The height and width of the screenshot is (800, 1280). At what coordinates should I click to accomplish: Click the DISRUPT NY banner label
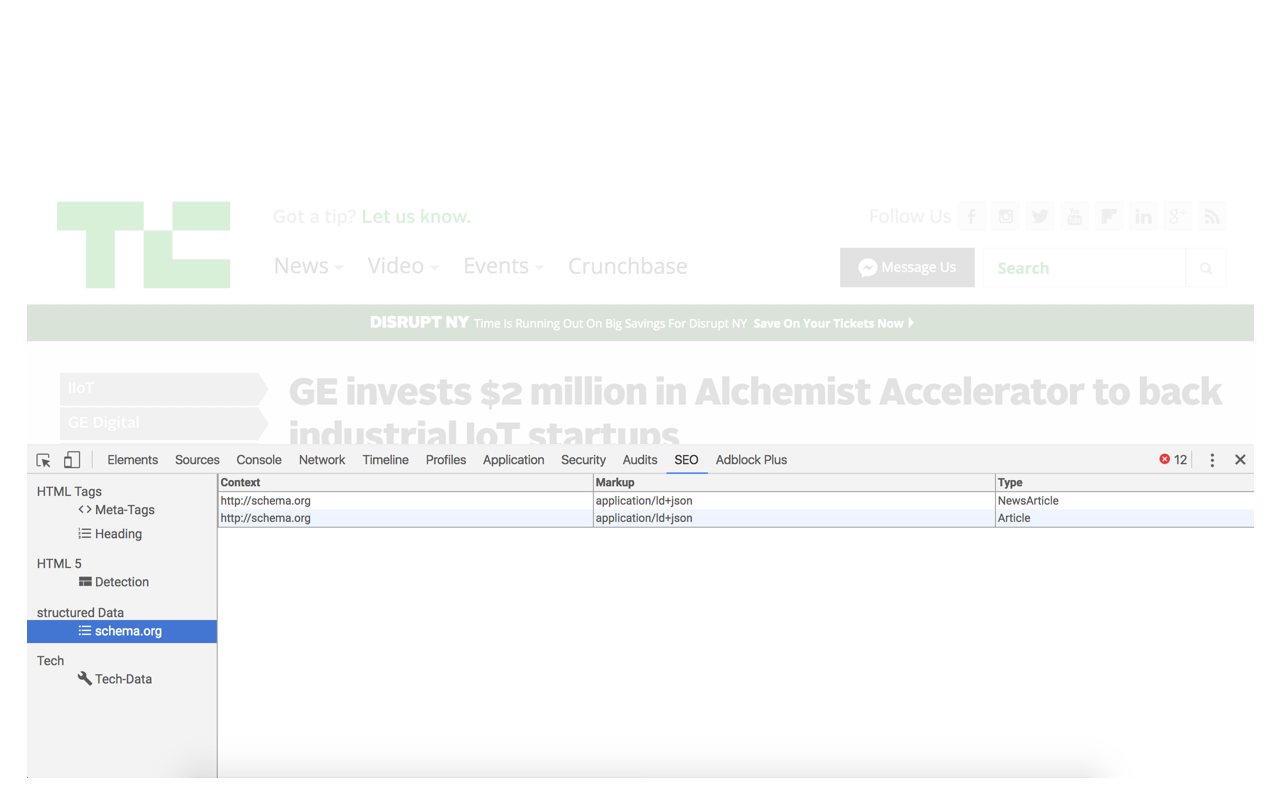(419, 323)
